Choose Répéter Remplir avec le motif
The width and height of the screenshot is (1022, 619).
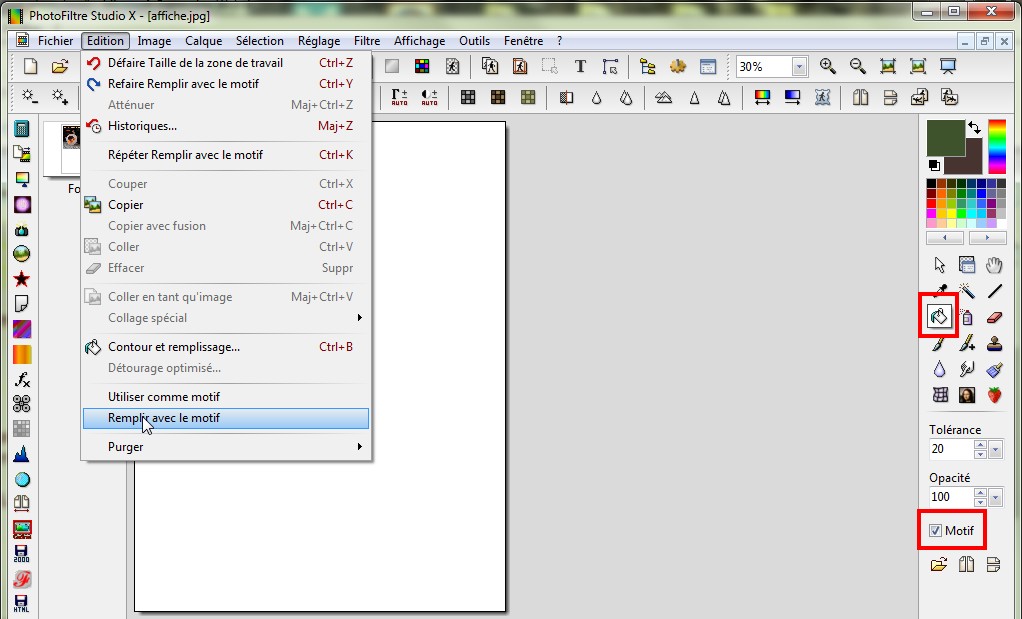point(226,155)
